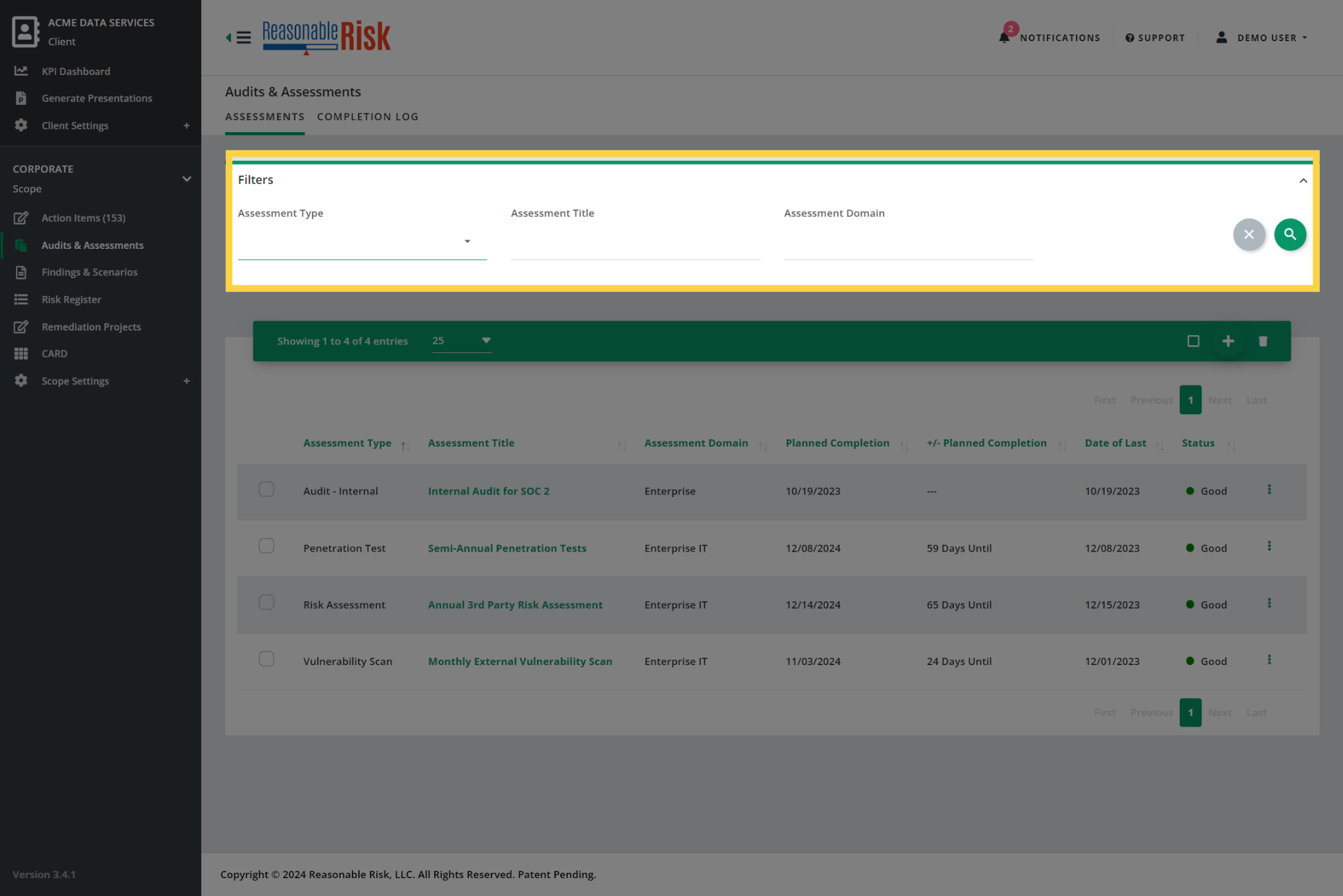The width and height of the screenshot is (1343, 896).
Task: Sort by Assessment Title column header
Action: [471, 443]
